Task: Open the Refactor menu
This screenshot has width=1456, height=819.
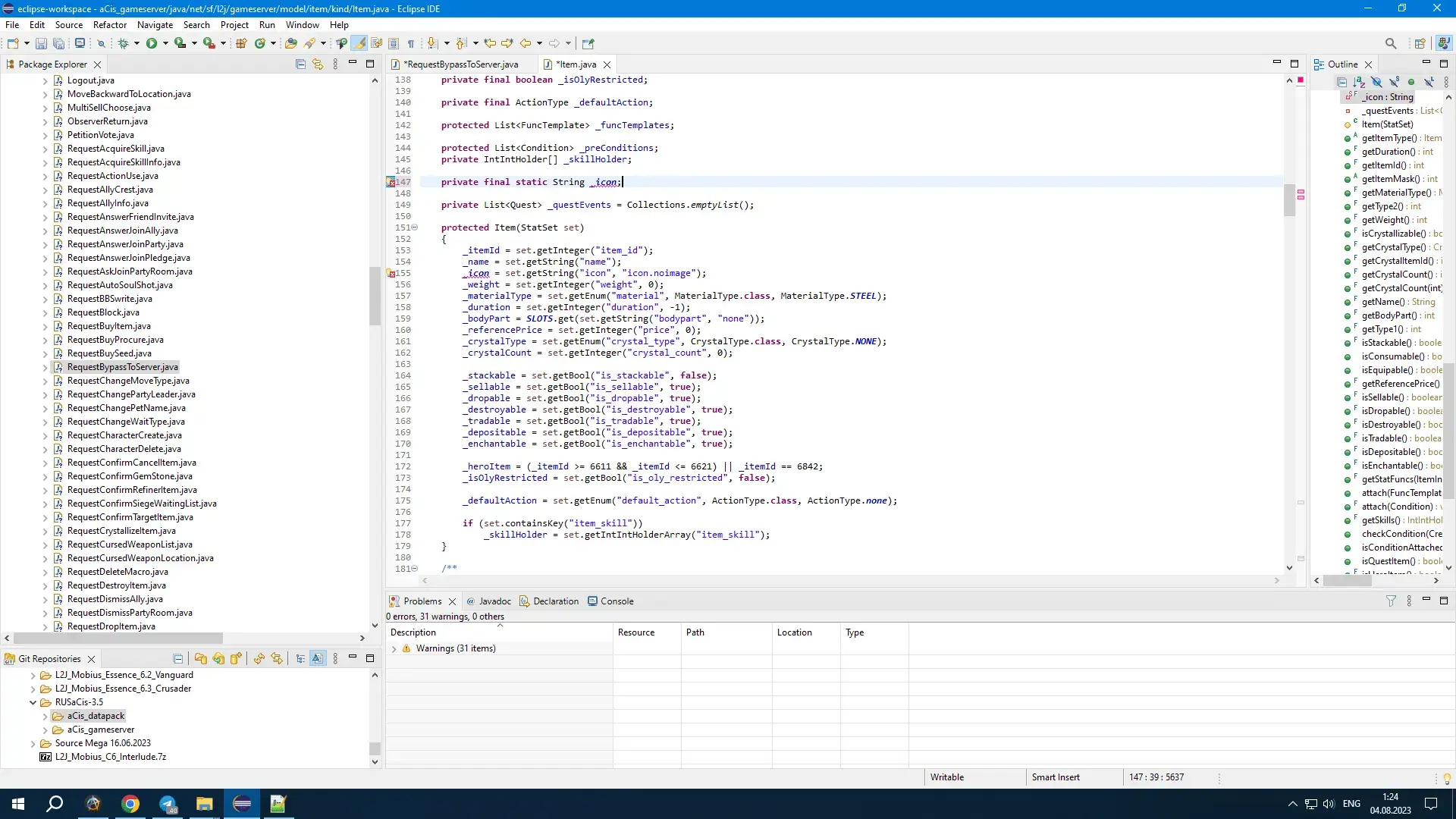Action: [110, 24]
